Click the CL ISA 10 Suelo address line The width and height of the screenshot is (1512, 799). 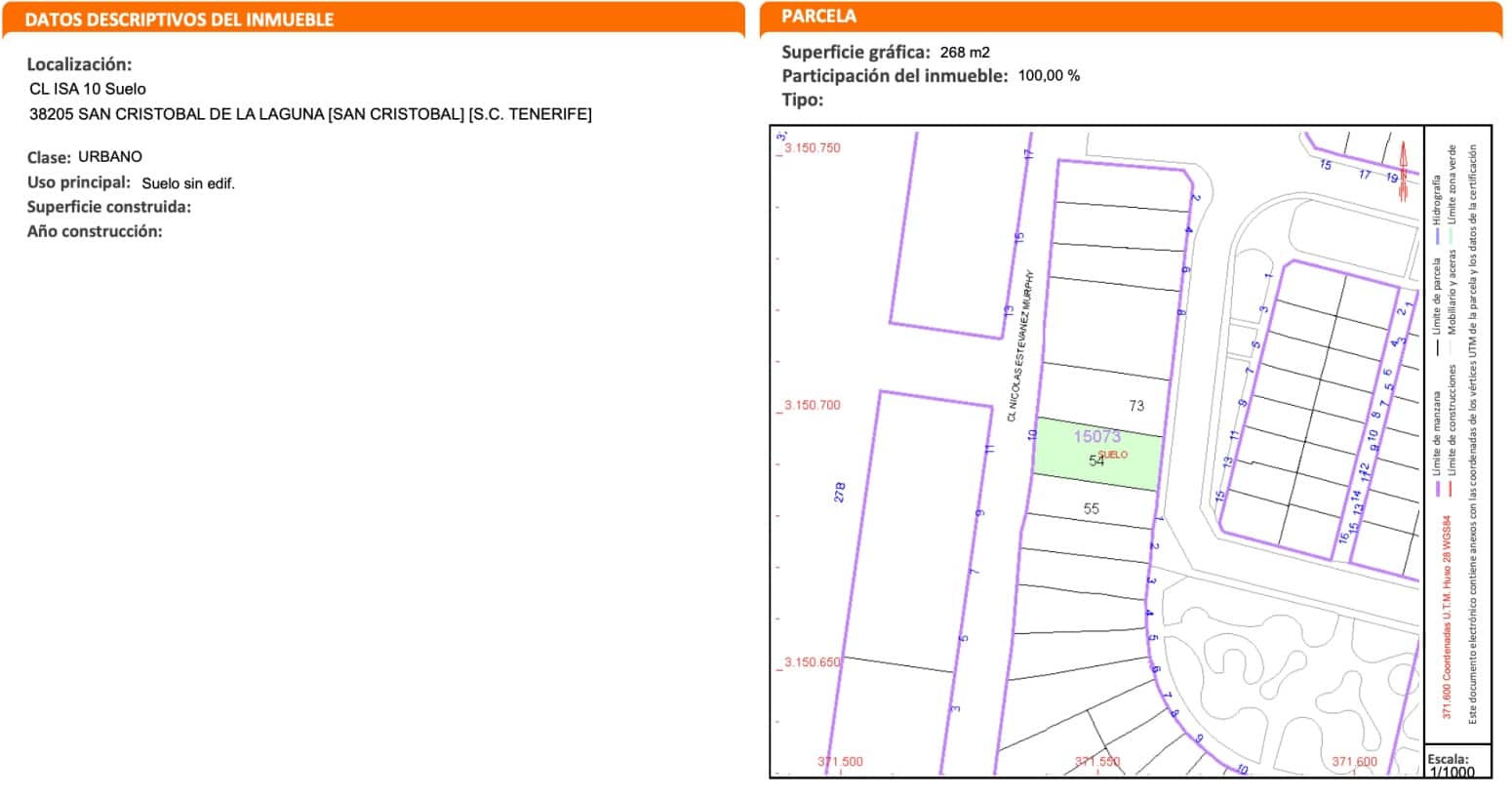tap(88, 89)
